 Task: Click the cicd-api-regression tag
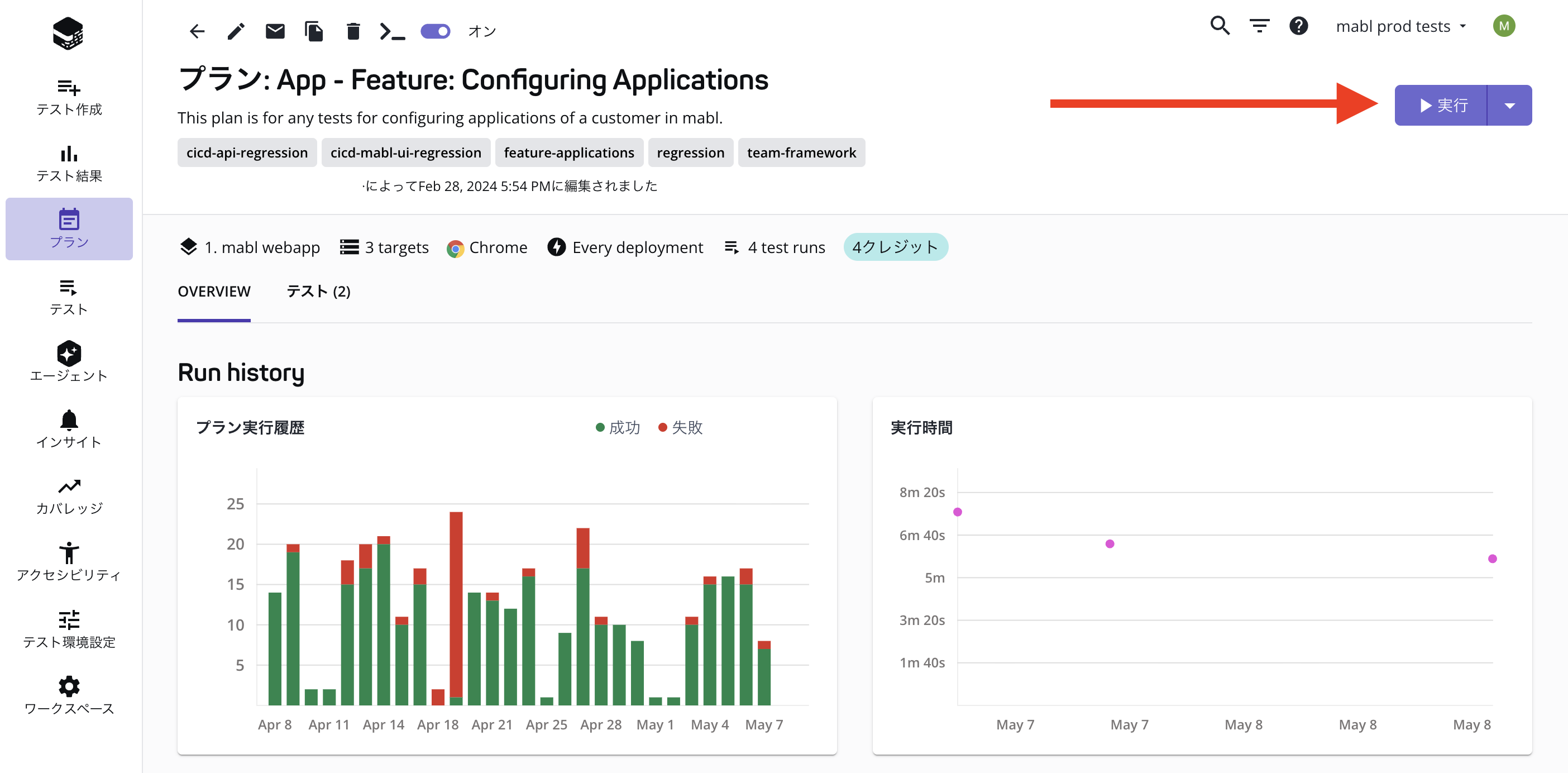click(247, 152)
